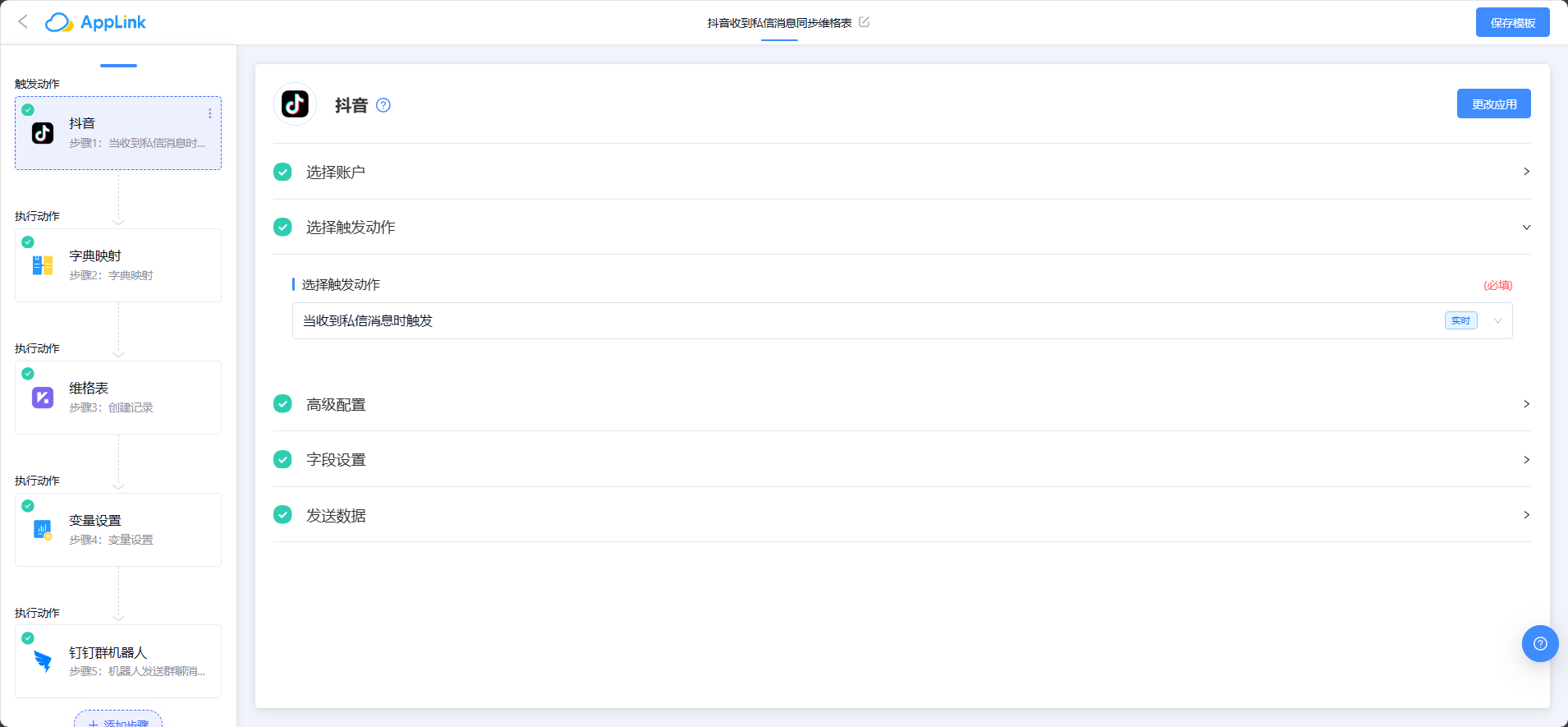Expand the 选择账户 section chevron
1568x727 pixels.
point(1526,172)
